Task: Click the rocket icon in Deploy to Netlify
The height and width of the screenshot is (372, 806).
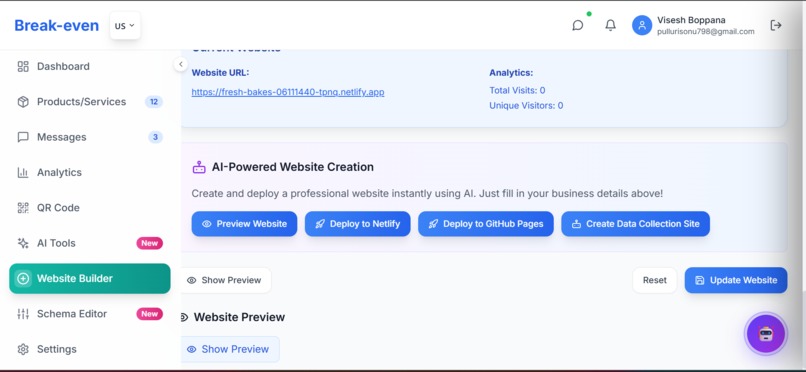Action: point(320,224)
